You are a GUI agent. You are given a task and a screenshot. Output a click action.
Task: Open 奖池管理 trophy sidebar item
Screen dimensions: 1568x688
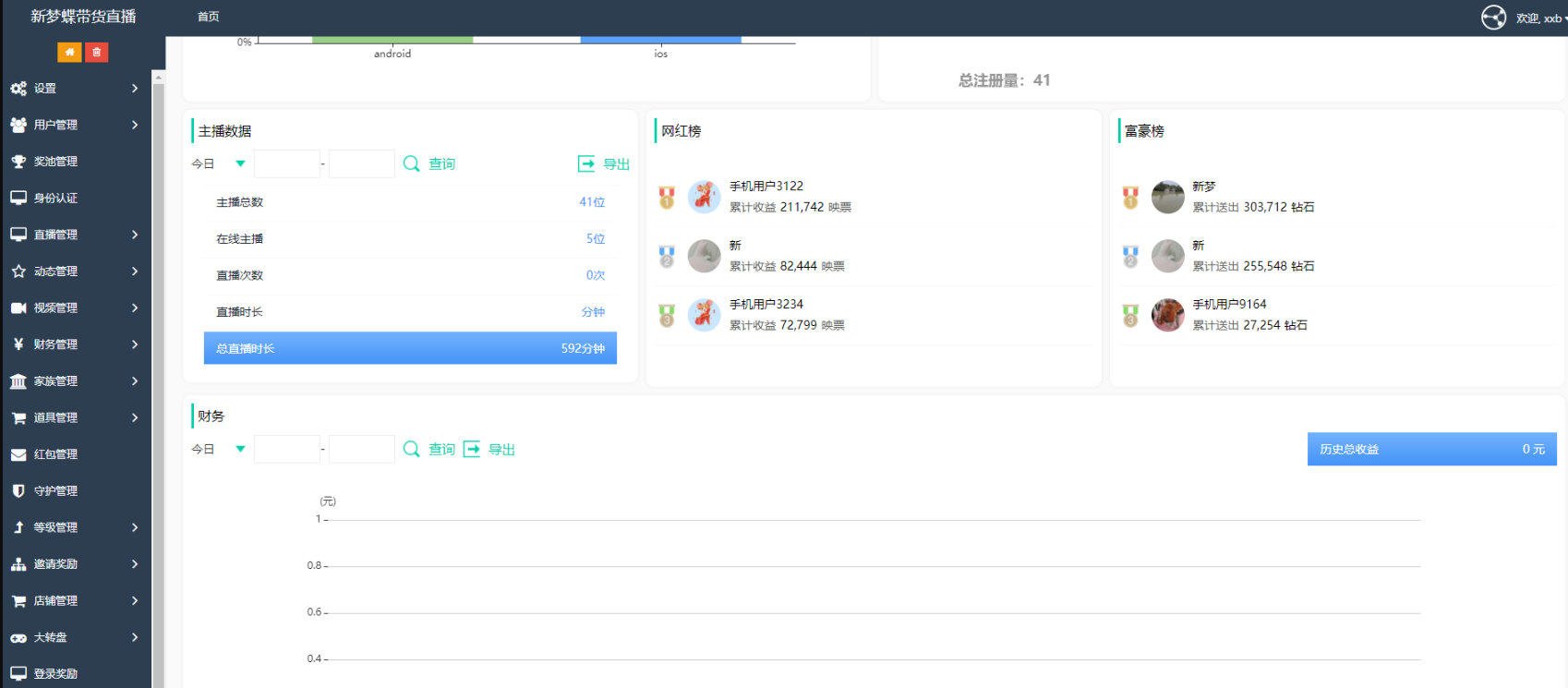76,162
